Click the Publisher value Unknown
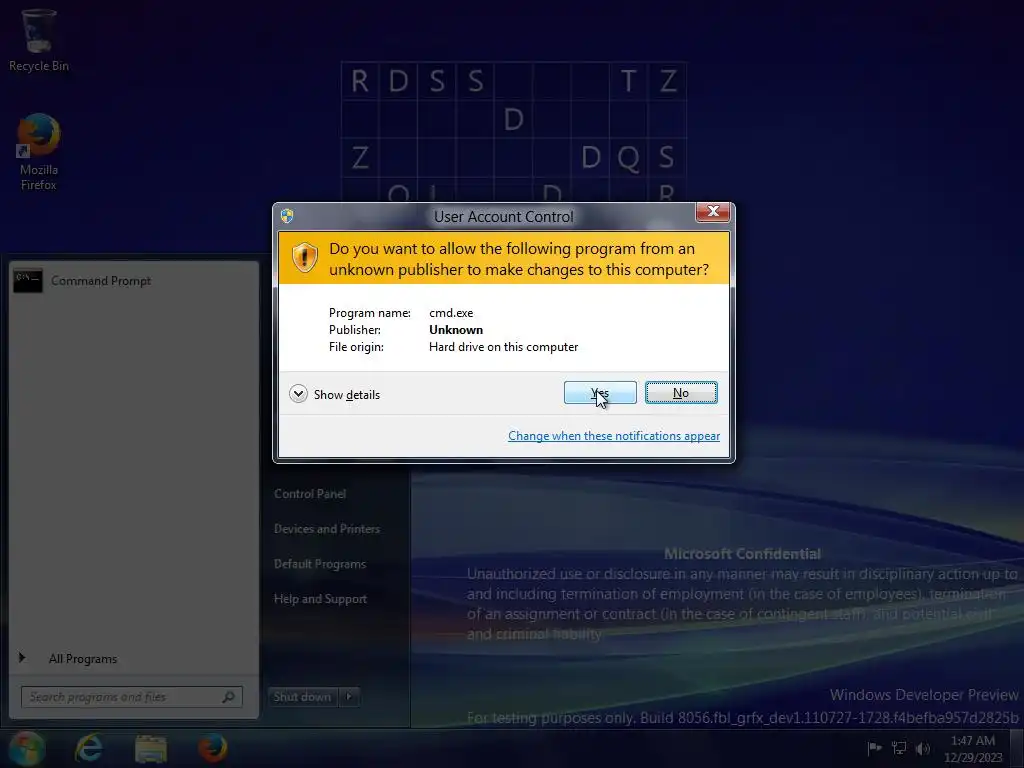The height and width of the screenshot is (768, 1024). pos(456,330)
